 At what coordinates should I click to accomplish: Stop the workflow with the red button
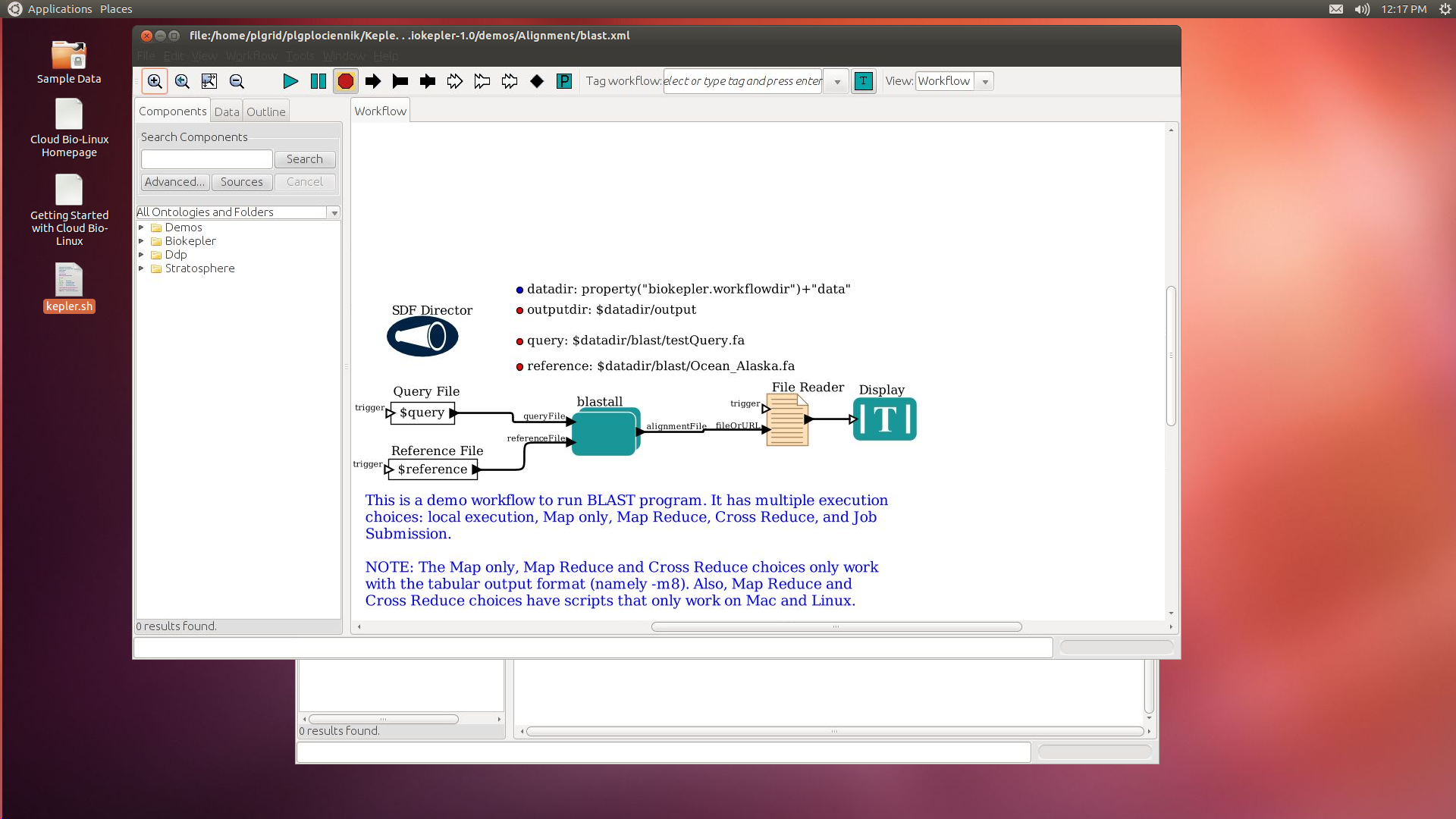tap(346, 81)
